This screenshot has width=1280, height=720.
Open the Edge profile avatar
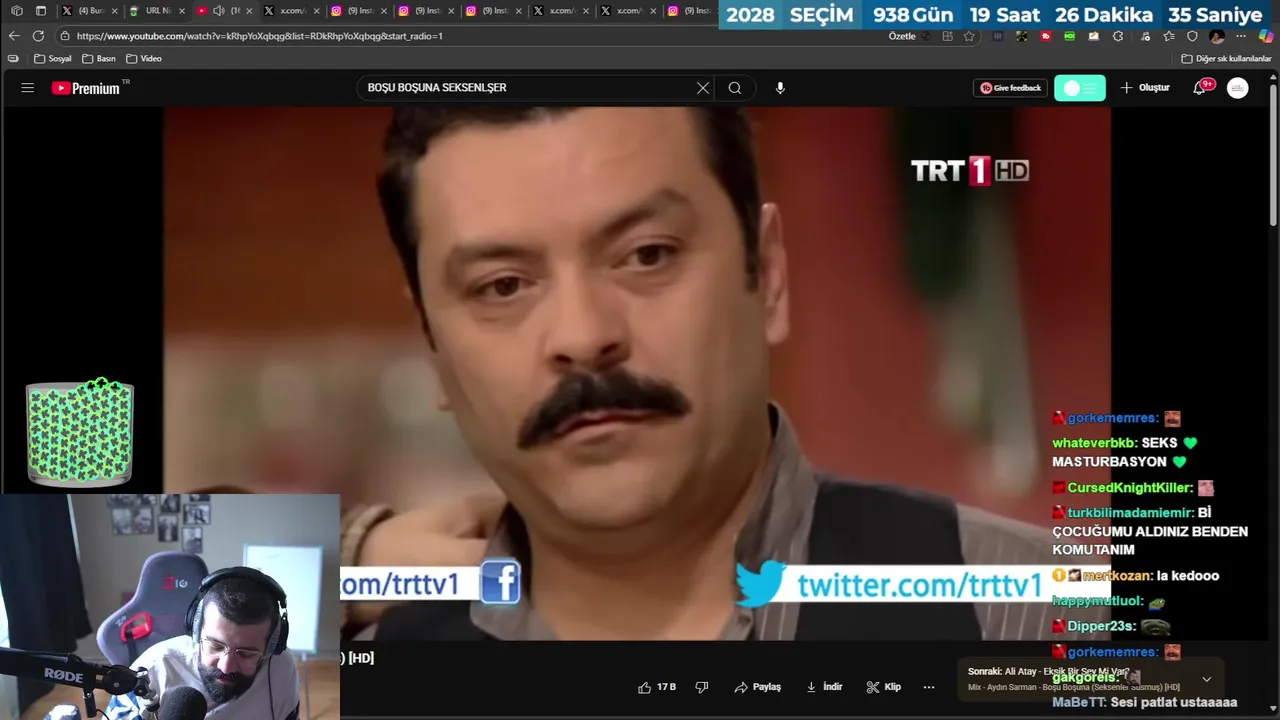click(x=1217, y=36)
